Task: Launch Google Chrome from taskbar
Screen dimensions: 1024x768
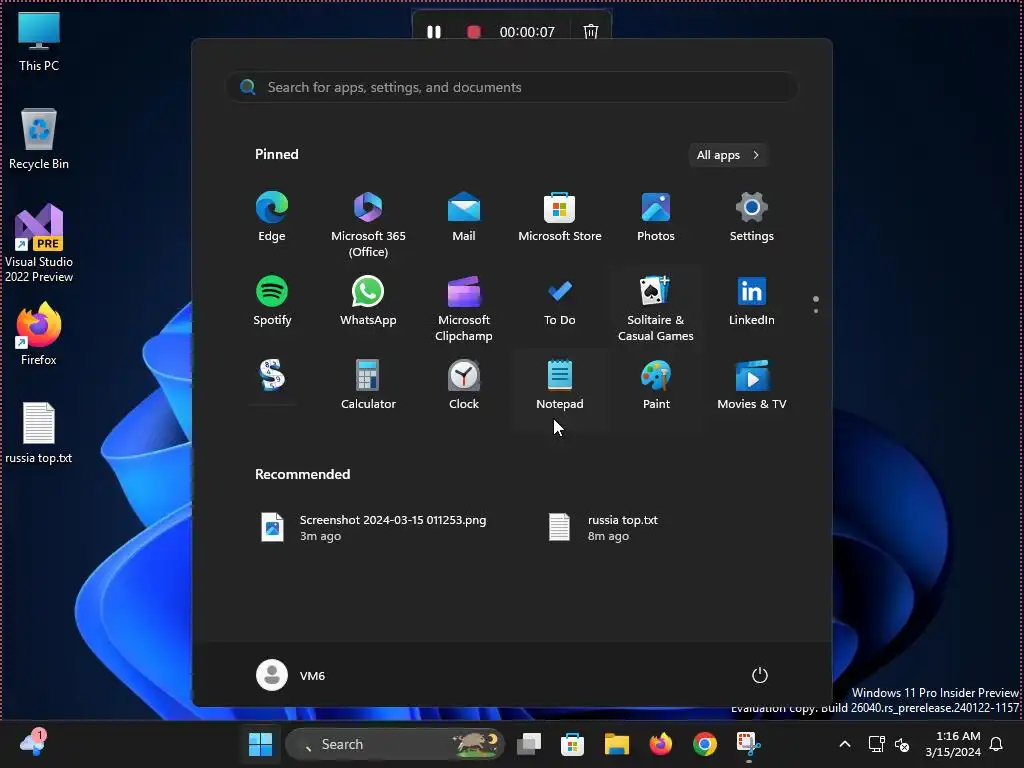Action: point(705,744)
